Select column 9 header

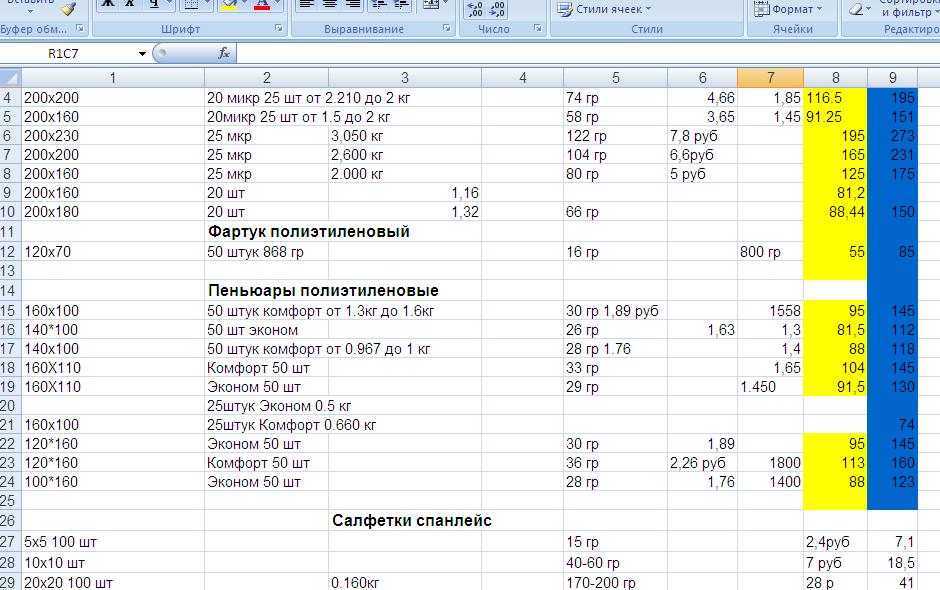point(893,78)
